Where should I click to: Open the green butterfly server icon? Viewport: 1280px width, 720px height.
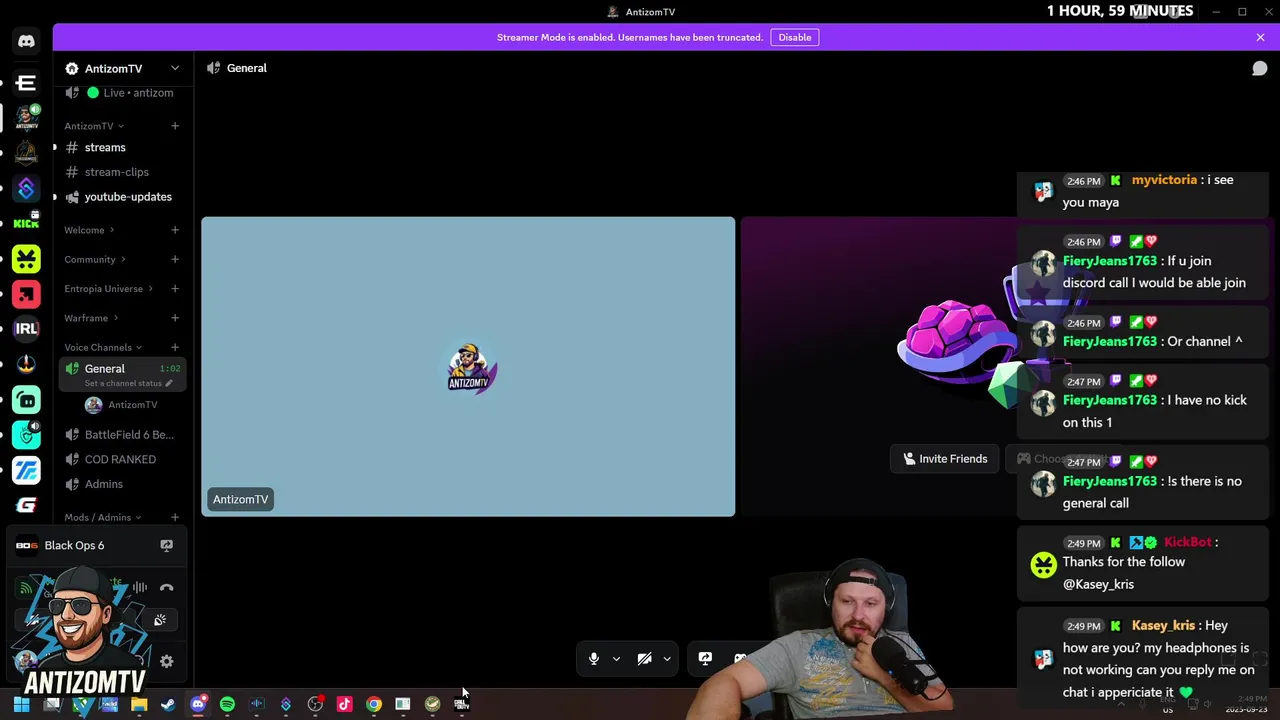(x=26, y=259)
